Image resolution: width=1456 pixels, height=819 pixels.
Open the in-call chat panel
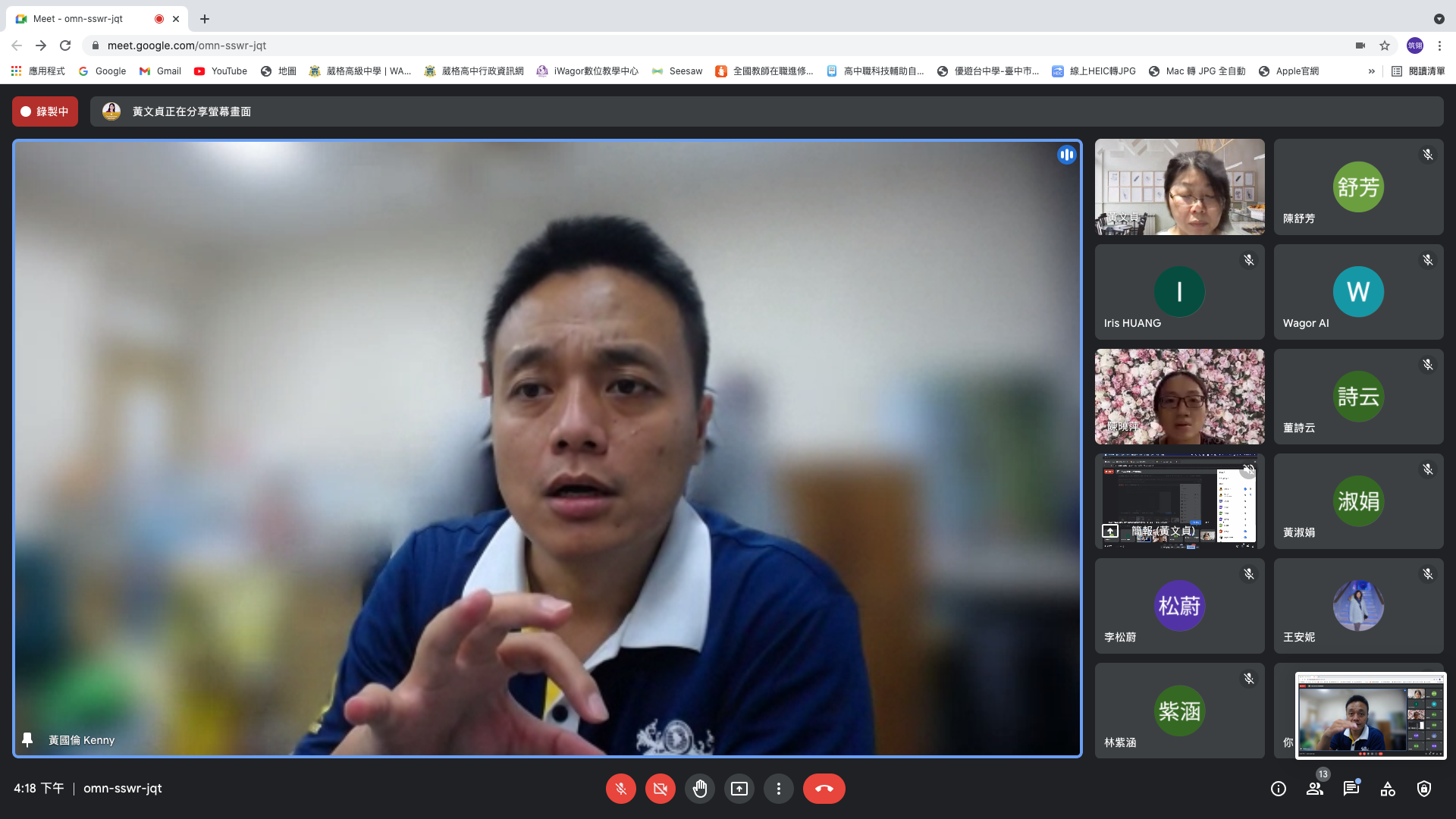pos(1351,789)
